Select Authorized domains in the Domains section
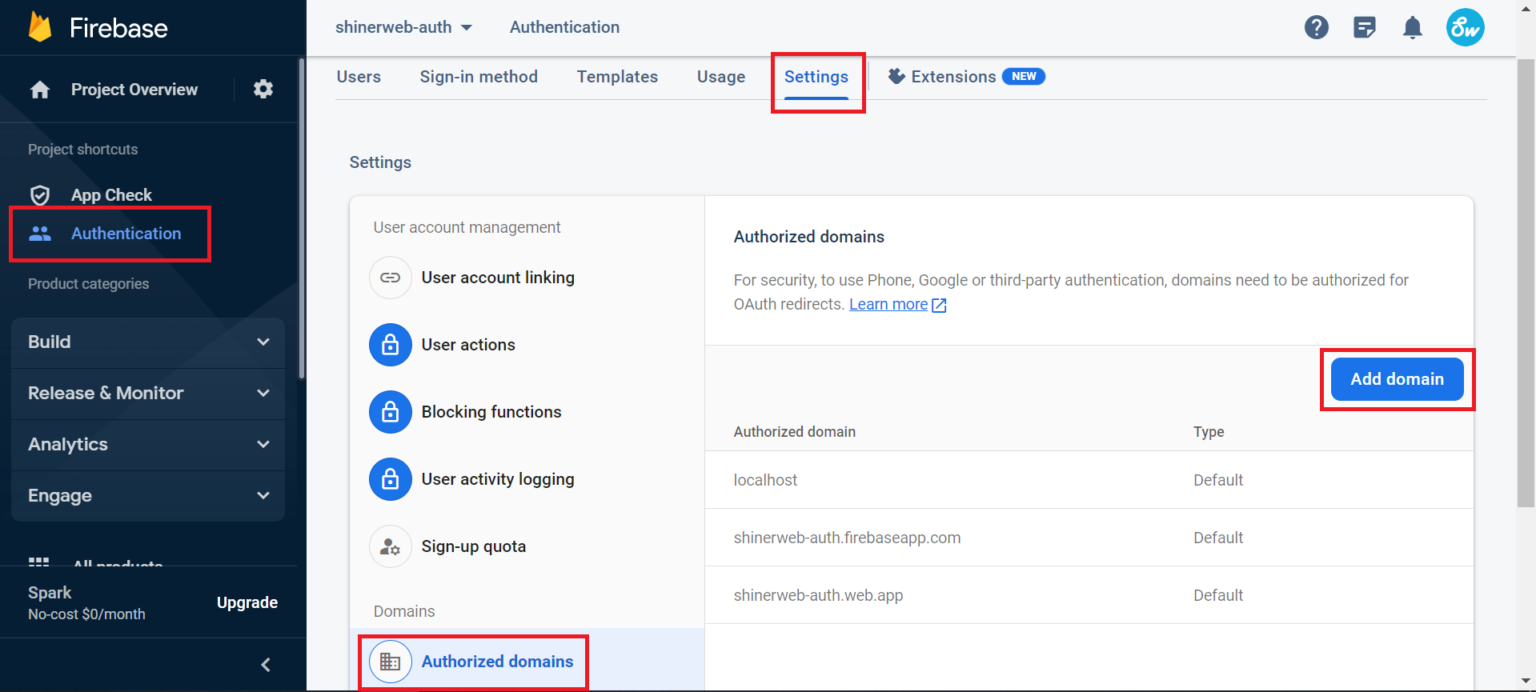The image size is (1536, 692). coord(474,661)
